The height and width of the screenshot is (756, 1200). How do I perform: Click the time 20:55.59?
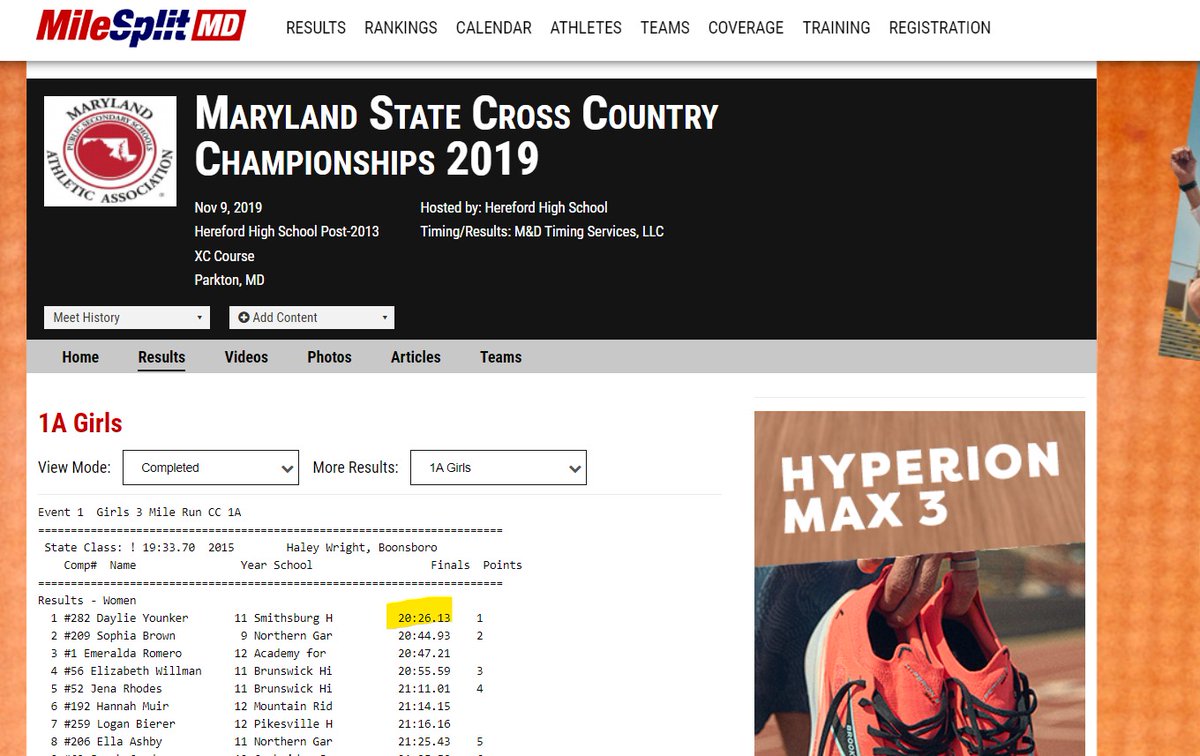[x=424, y=671]
